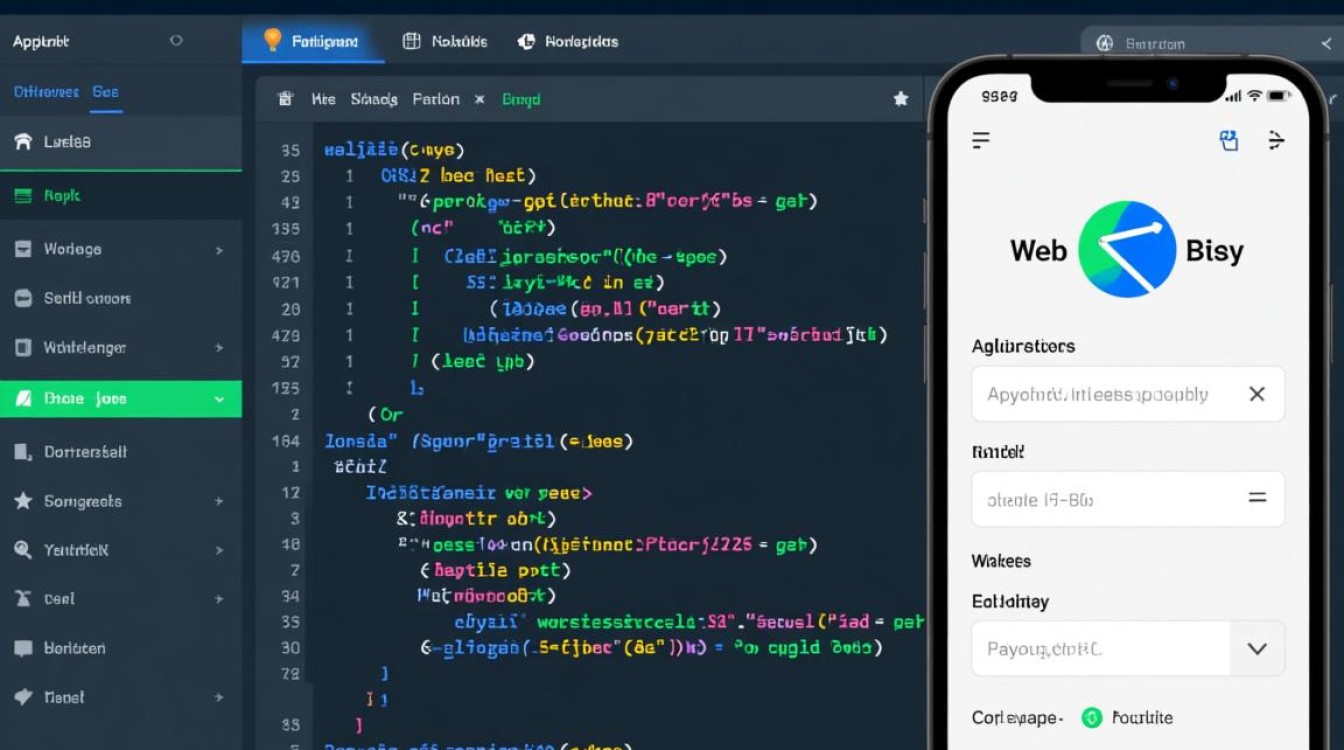Image resolution: width=1344 pixels, height=750 pixels.
Task: Click the star icon in editor toolbar
Action: click(900, 99)
